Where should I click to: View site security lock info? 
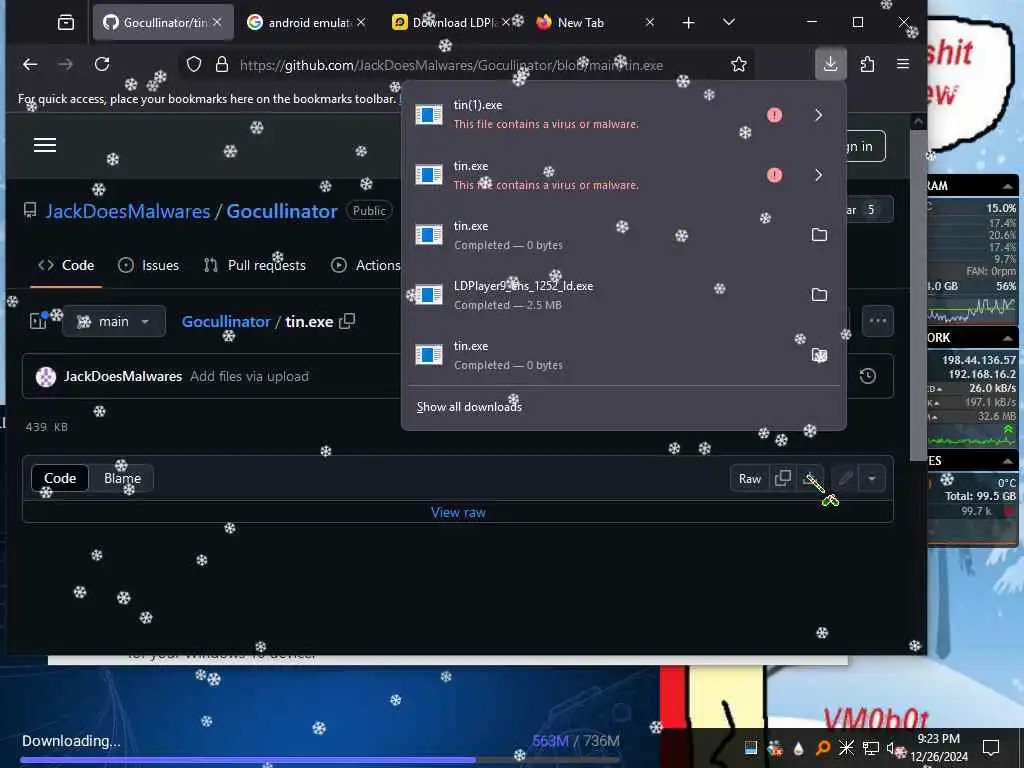tap(222, 64)
